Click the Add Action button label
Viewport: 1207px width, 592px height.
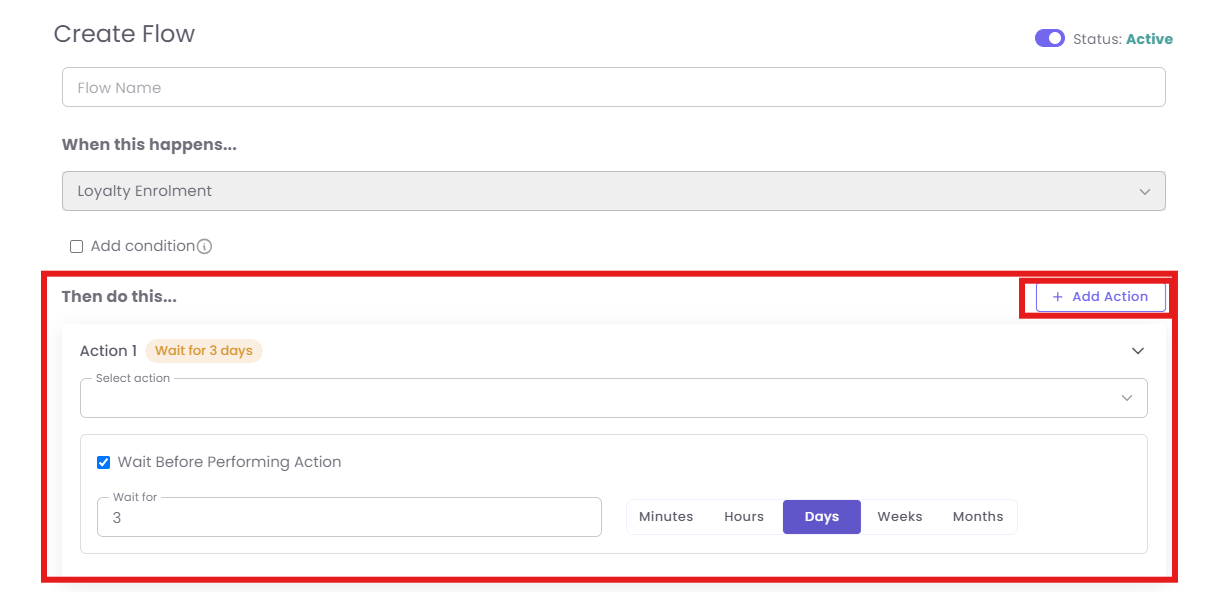tap(1110, 297)
